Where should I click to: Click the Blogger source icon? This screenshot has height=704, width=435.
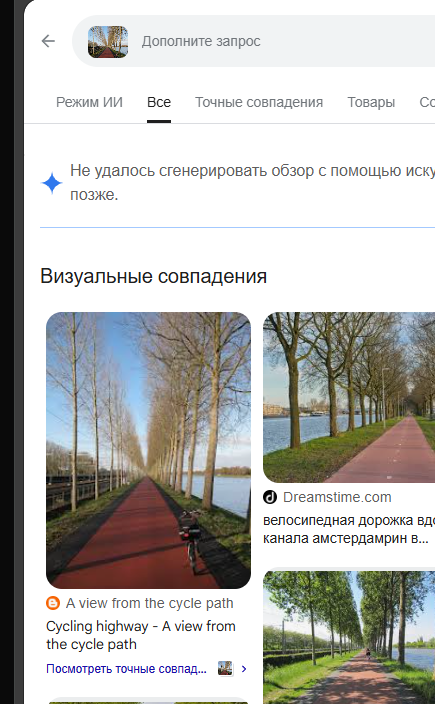(53, 603)
